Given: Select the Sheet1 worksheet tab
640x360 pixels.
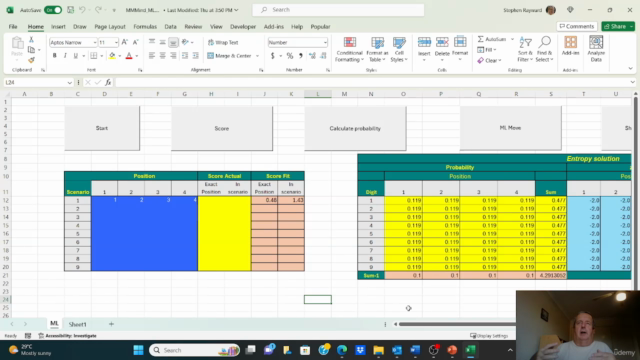Looking at the screenshot, I should 77,324.
